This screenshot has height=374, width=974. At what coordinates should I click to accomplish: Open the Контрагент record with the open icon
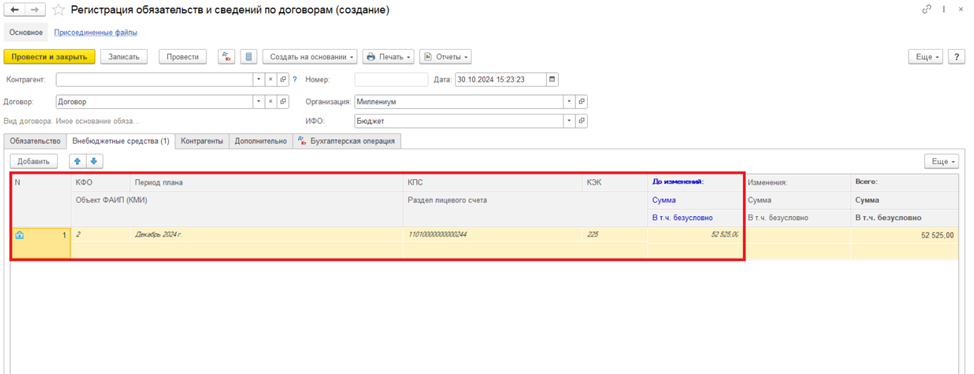(x=283, y=80)
